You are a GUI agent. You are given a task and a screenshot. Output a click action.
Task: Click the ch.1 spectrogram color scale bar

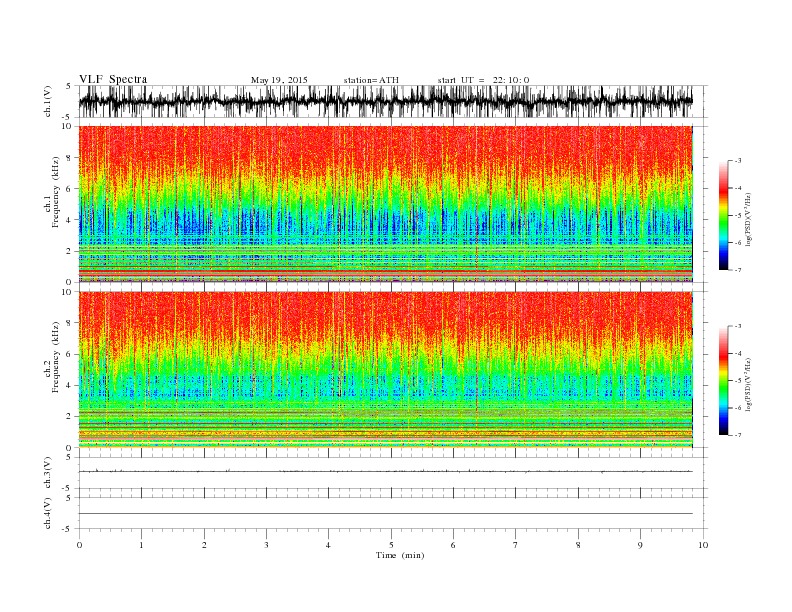click(x=723, y=215)
